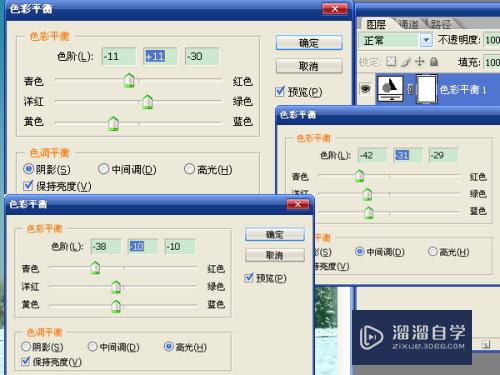Screen dimensions: 500x375
Task: Click the -31 level input field
Action: 408,155
